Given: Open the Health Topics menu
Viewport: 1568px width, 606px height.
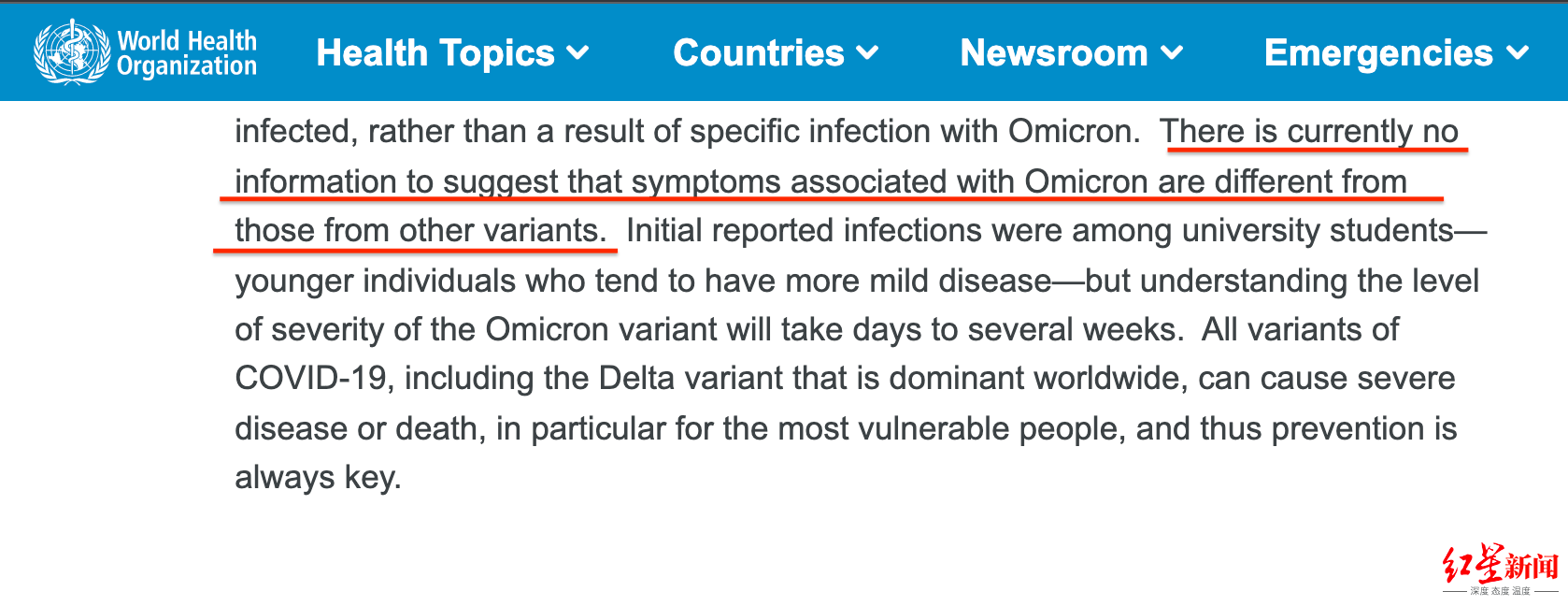Looking at the screenshot, I should tap(435, 53).
